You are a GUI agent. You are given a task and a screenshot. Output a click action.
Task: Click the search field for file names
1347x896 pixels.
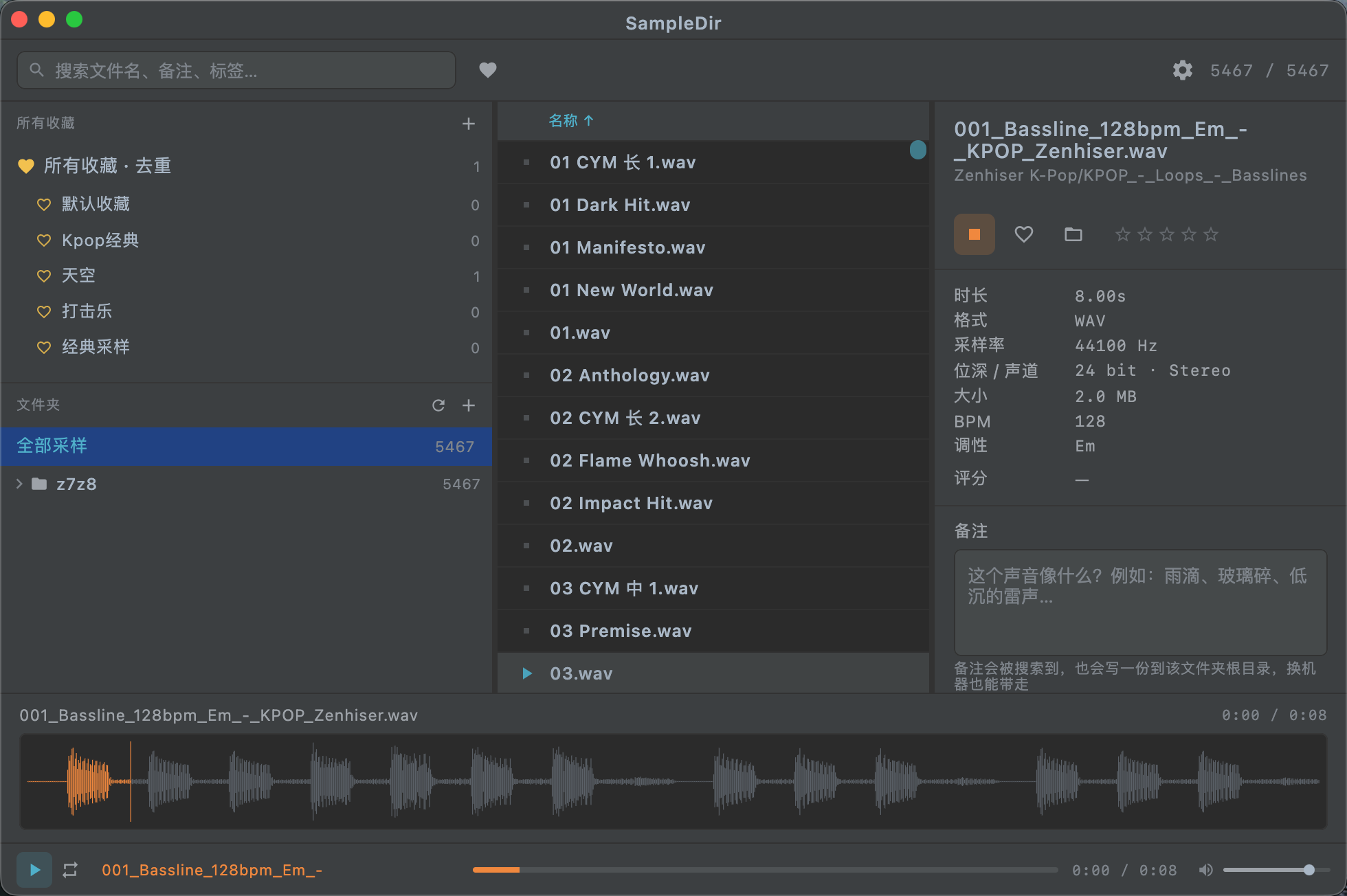[236, 70]
